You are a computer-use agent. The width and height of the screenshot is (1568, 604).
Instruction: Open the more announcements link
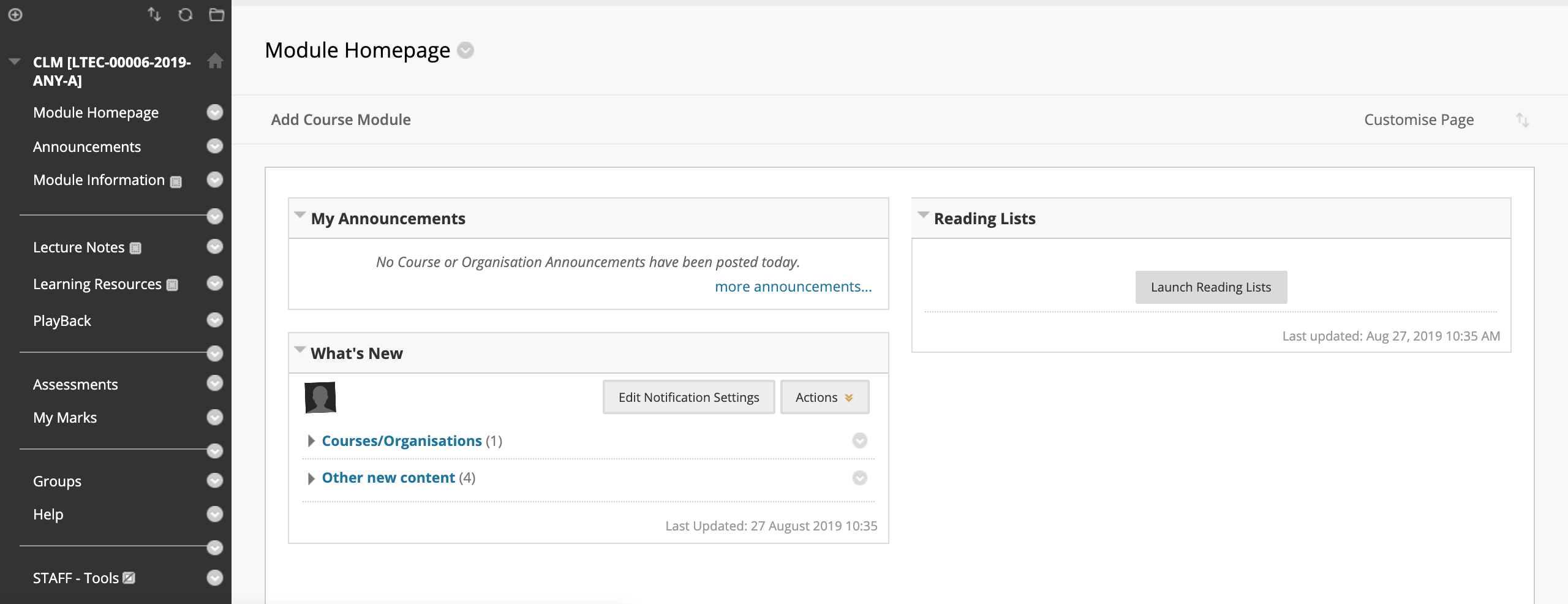coord(793,287)
